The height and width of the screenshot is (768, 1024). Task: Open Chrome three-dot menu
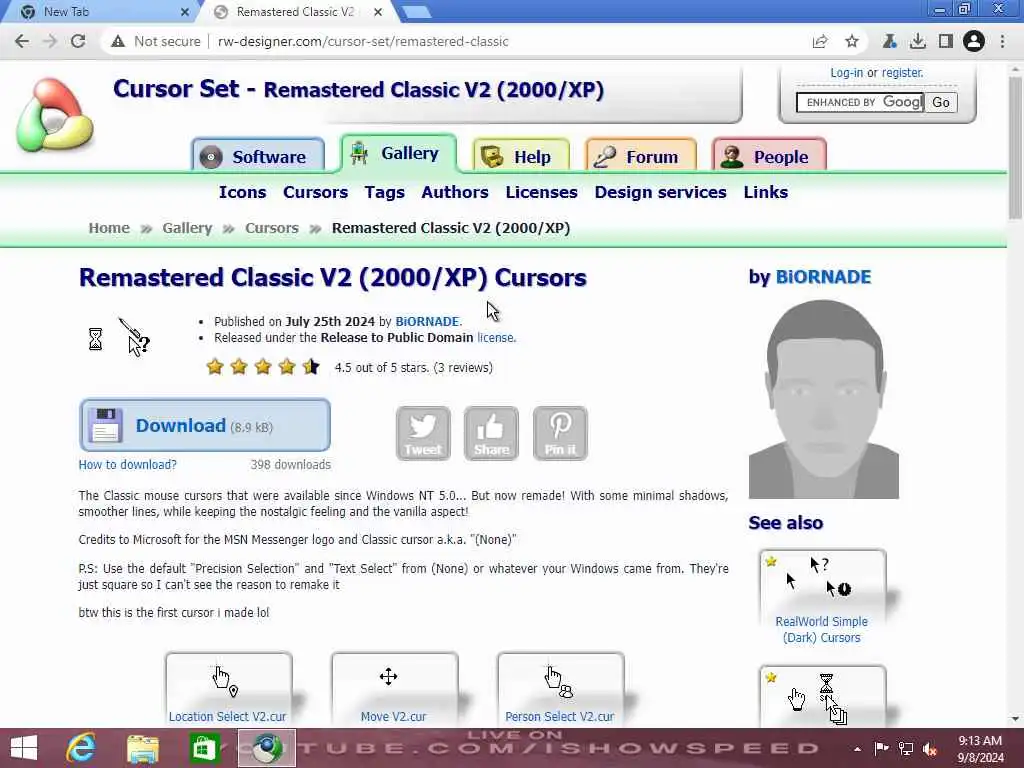click(x=1002, y=41)
